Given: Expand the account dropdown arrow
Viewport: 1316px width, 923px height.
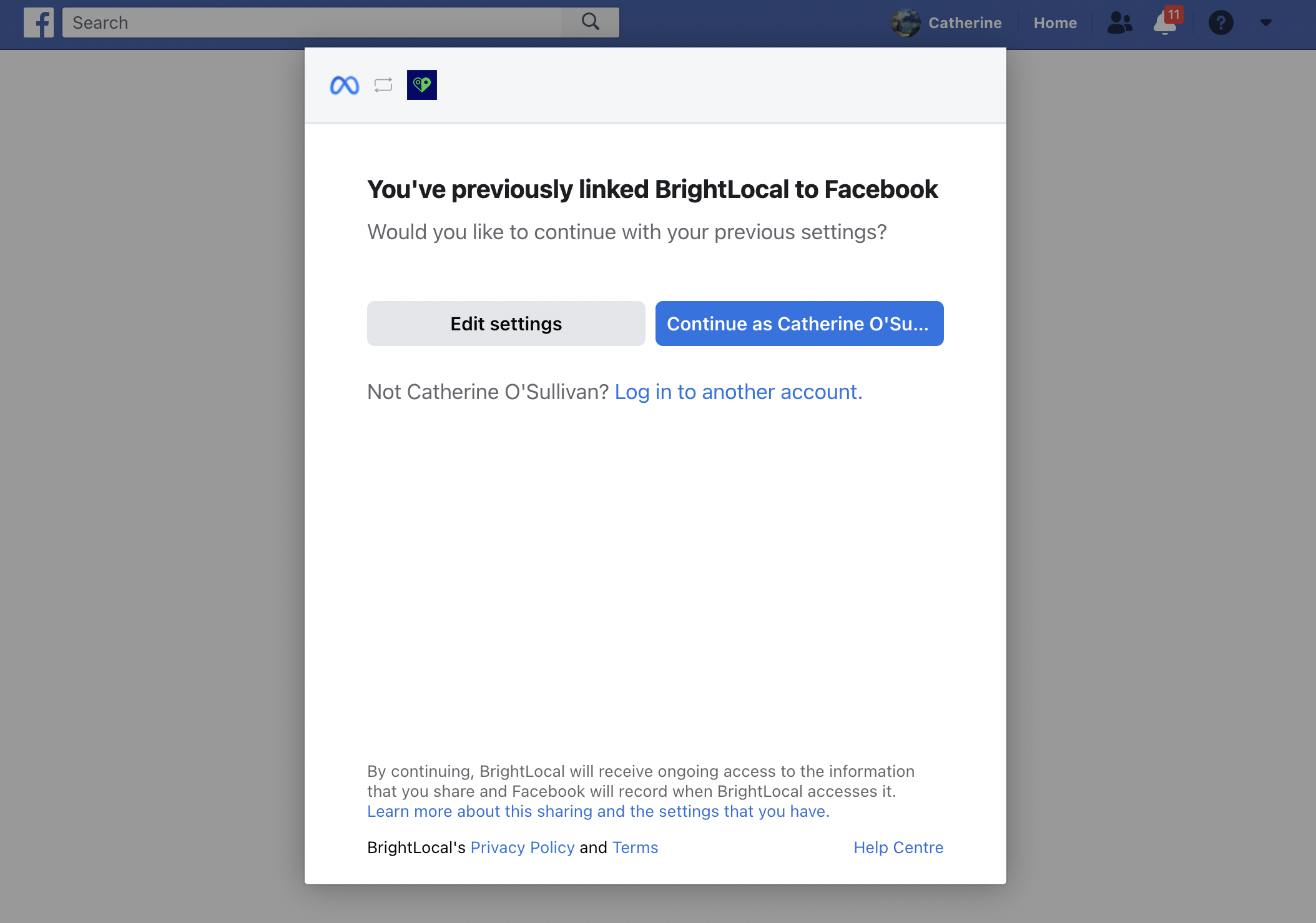Looking at the screenshot, I should [x=1265, y=22].
